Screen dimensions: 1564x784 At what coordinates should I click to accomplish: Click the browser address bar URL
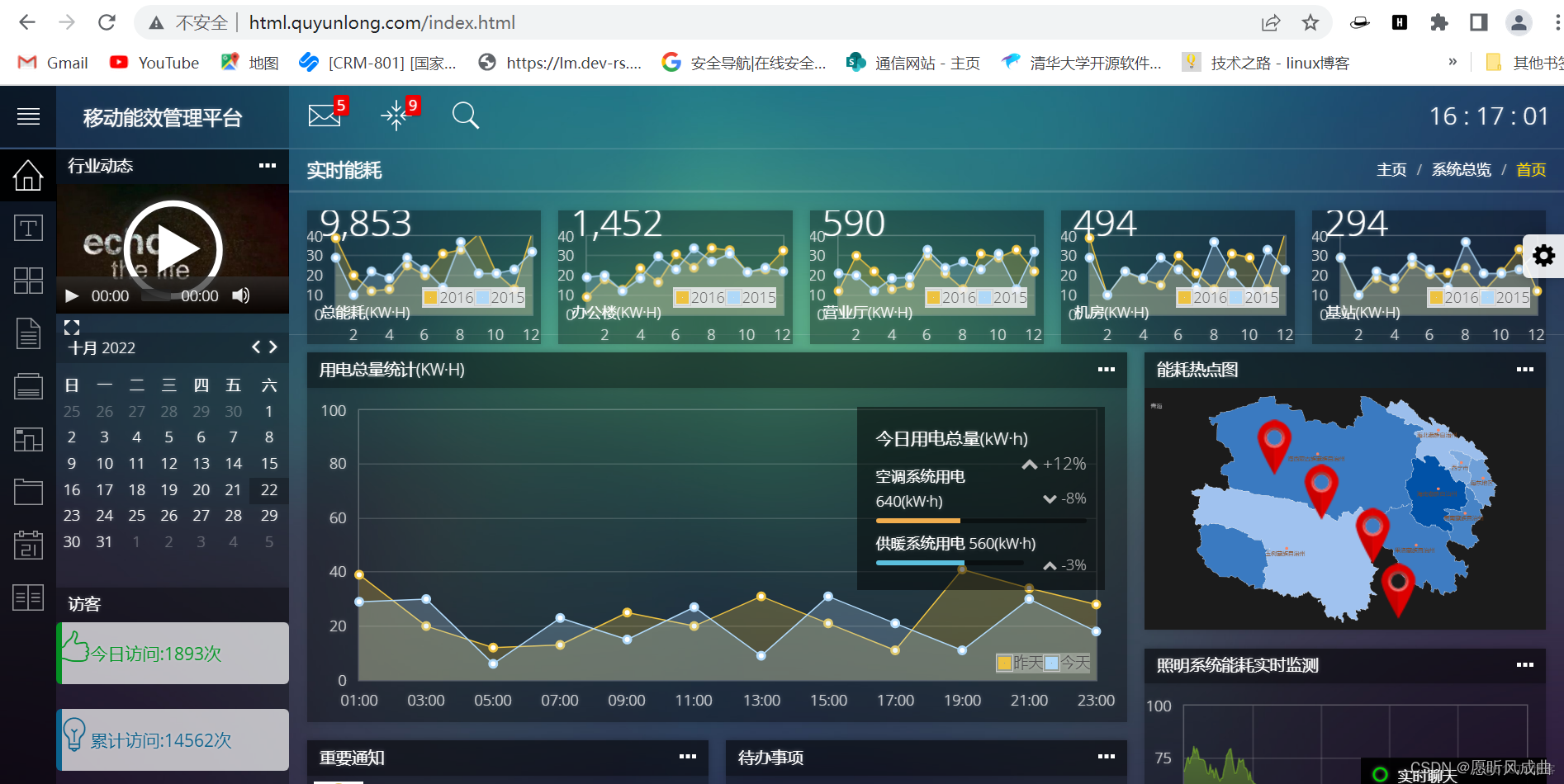tap(382, 22)
